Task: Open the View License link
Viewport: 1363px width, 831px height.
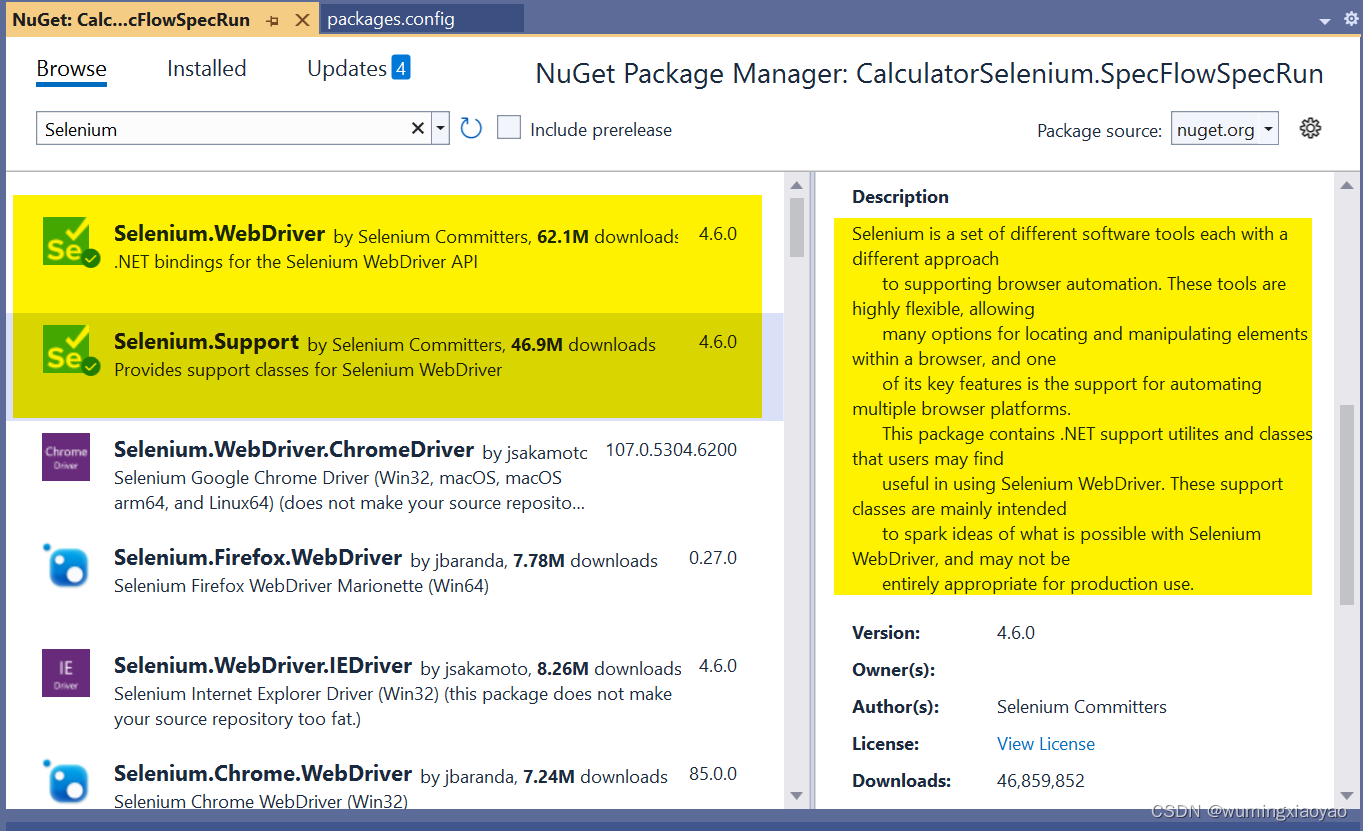Action: click(1046, 744)
